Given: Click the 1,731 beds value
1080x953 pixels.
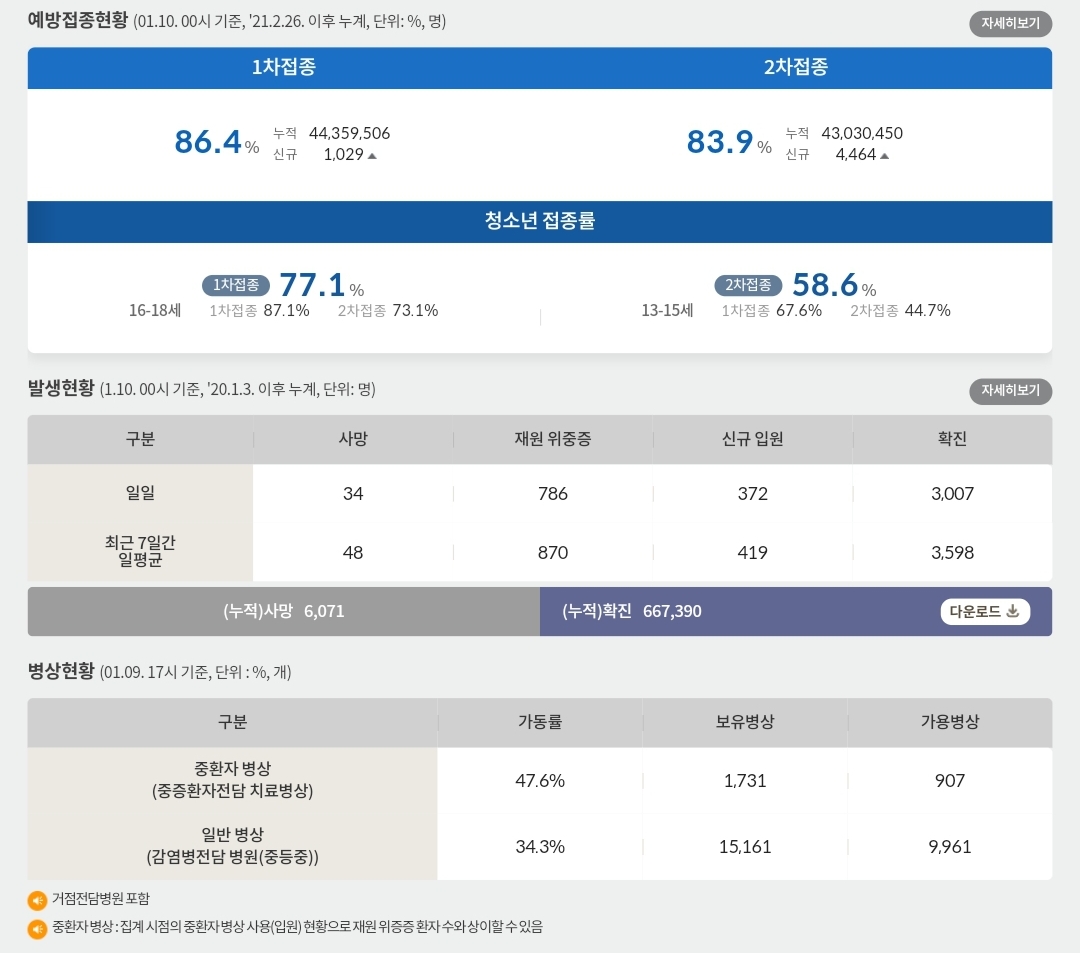Looking at the screenshot, I should point(745,781).
